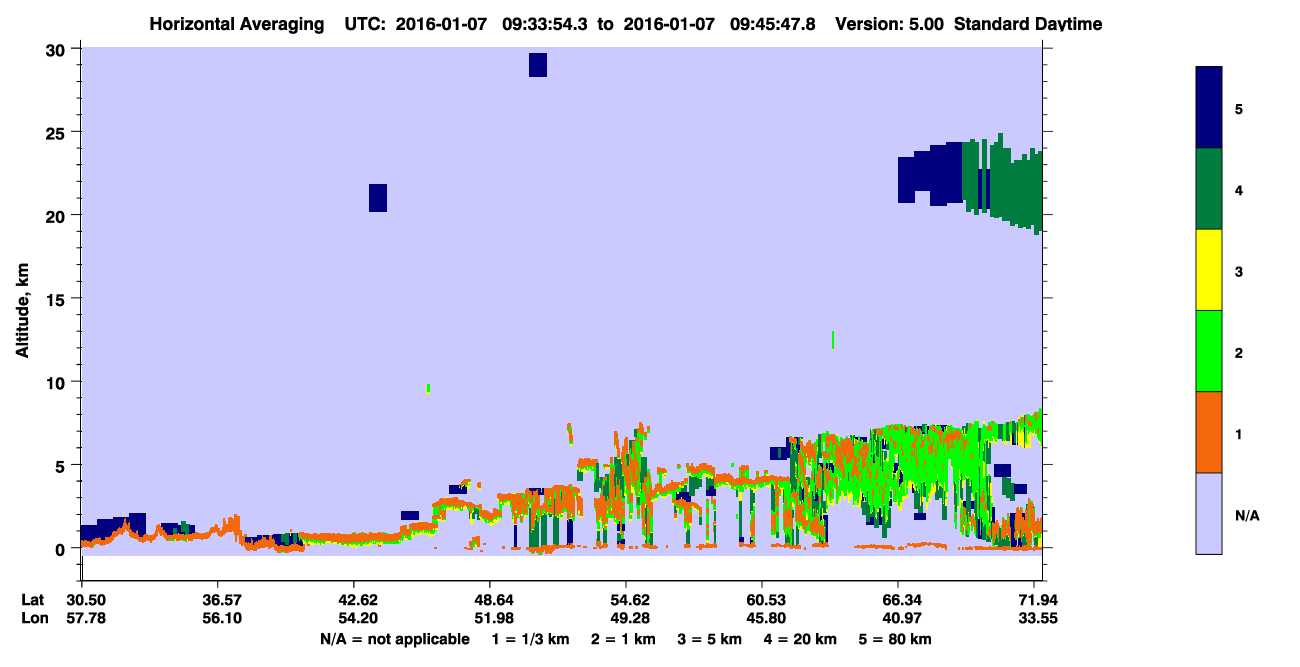Click legend text '3 = 5 km'

pyautogui.click(x=710, y=639)
